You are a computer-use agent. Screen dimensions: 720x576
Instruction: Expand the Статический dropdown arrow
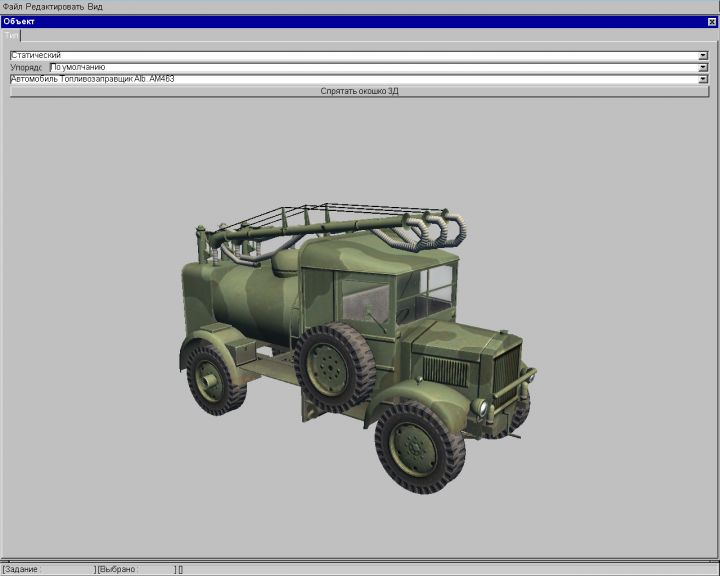pyautogui.click(x=704, y=55)
